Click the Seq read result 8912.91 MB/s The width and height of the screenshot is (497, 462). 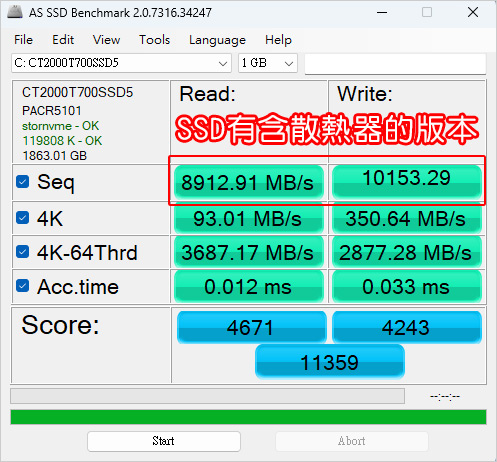coord(249,182)
